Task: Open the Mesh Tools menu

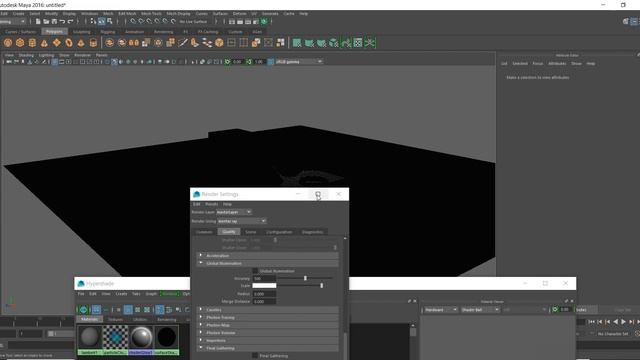Action: [151, 14]
